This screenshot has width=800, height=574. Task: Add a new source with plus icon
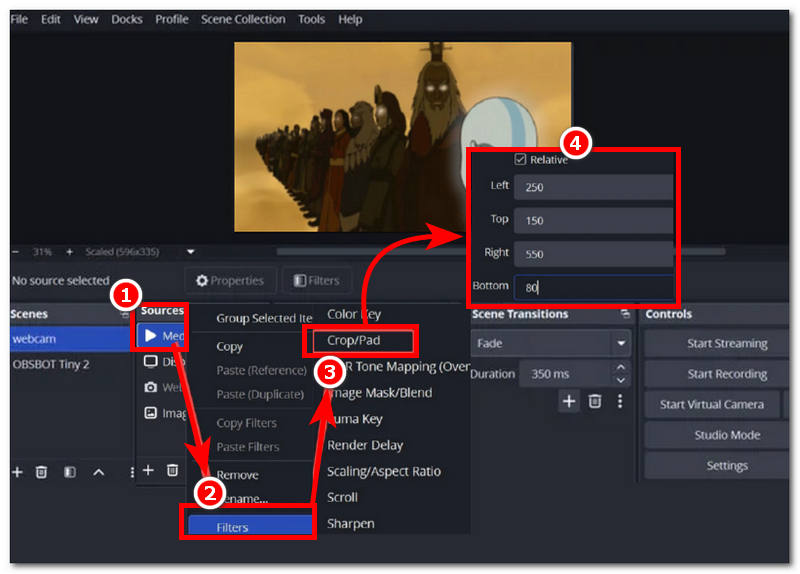coord(148,470)
